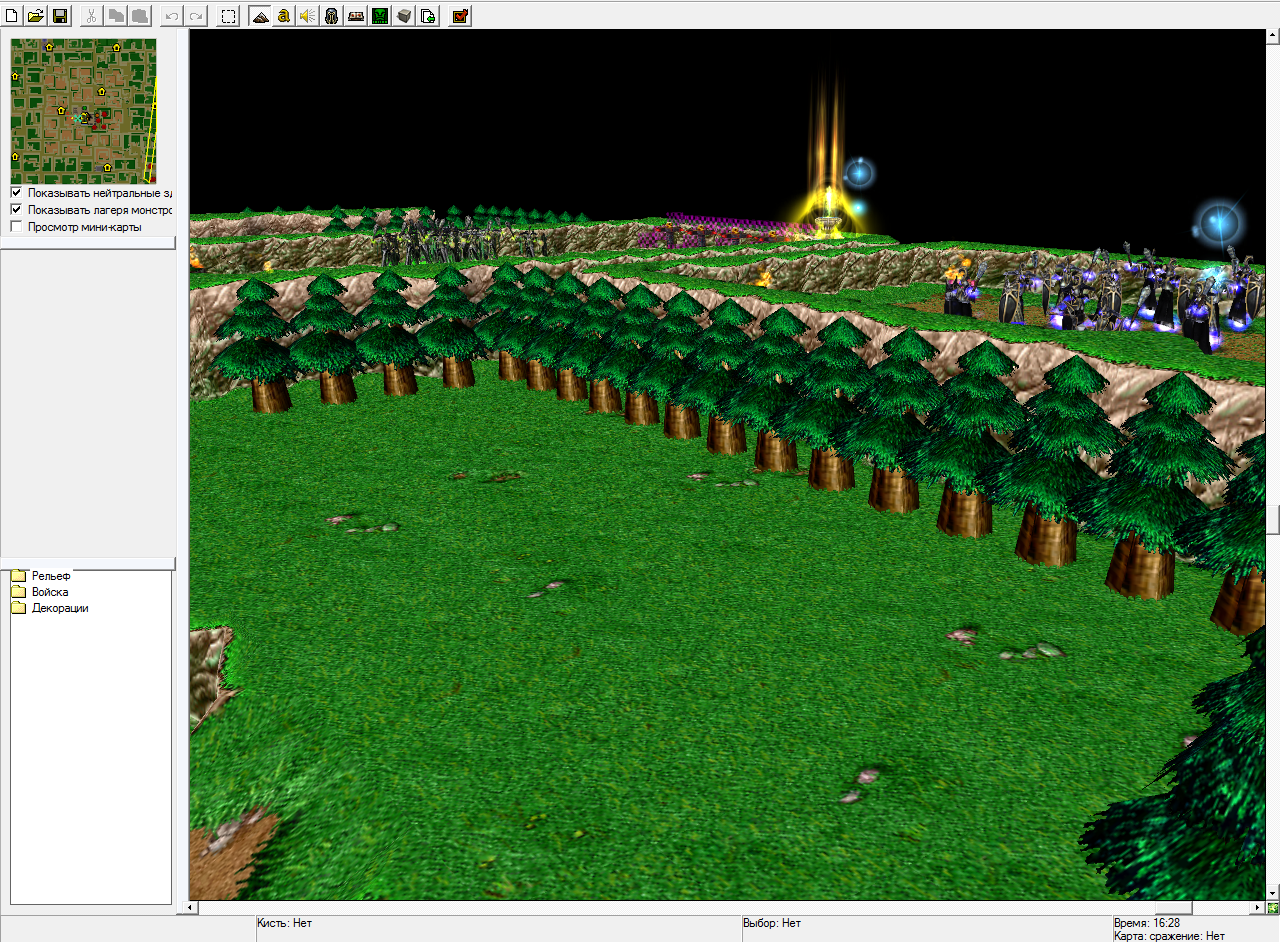This screenshot has width=1280, height=943.
Task: Create a new map with the toolbar icon
Action: pyautogui.click(x=12, y=16)
